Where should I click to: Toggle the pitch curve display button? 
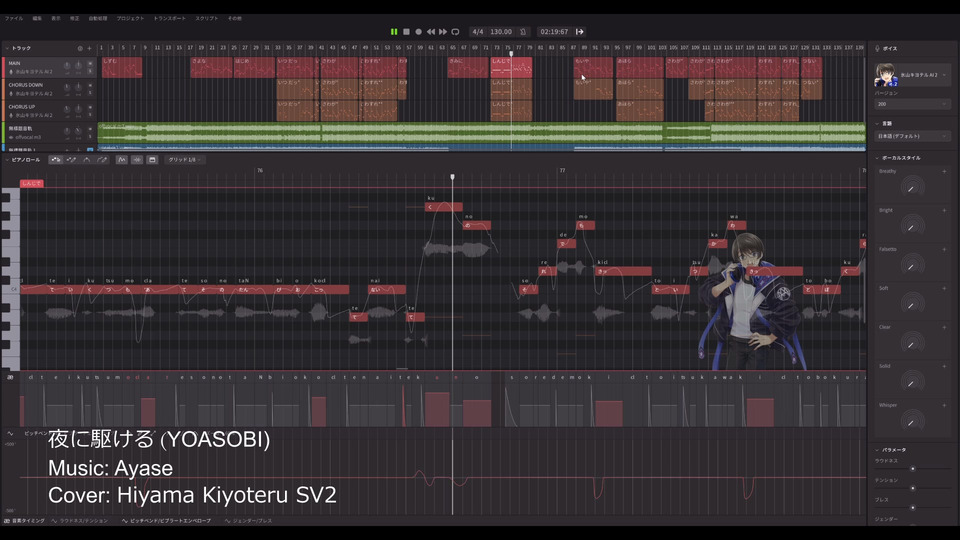(121, 160)
